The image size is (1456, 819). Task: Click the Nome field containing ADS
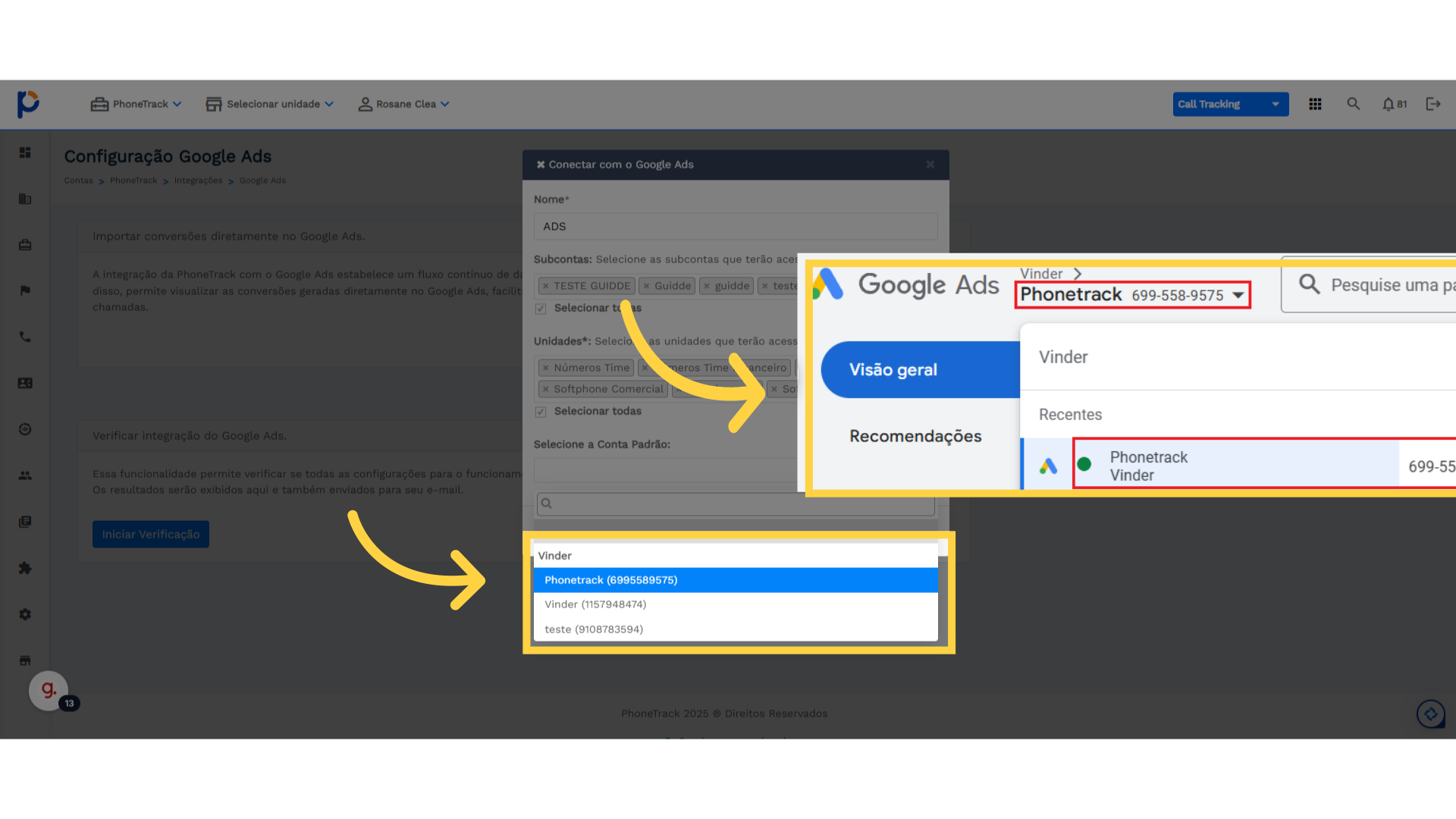(x=736, y=227)
